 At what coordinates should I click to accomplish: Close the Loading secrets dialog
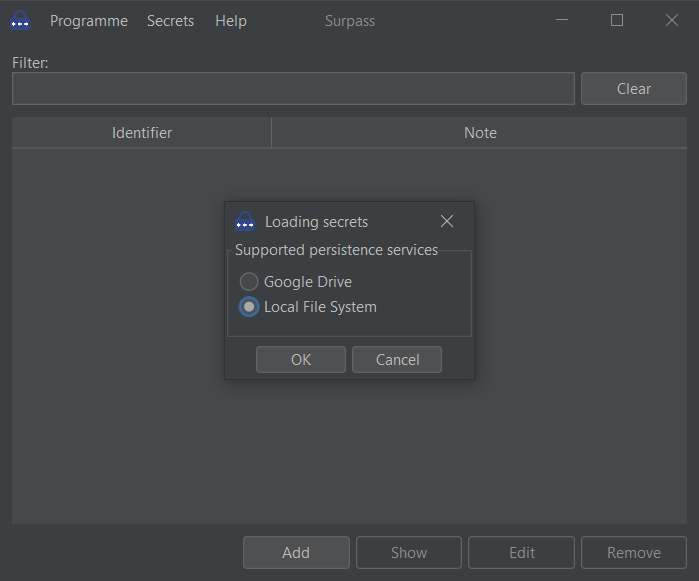click(447, 221)
